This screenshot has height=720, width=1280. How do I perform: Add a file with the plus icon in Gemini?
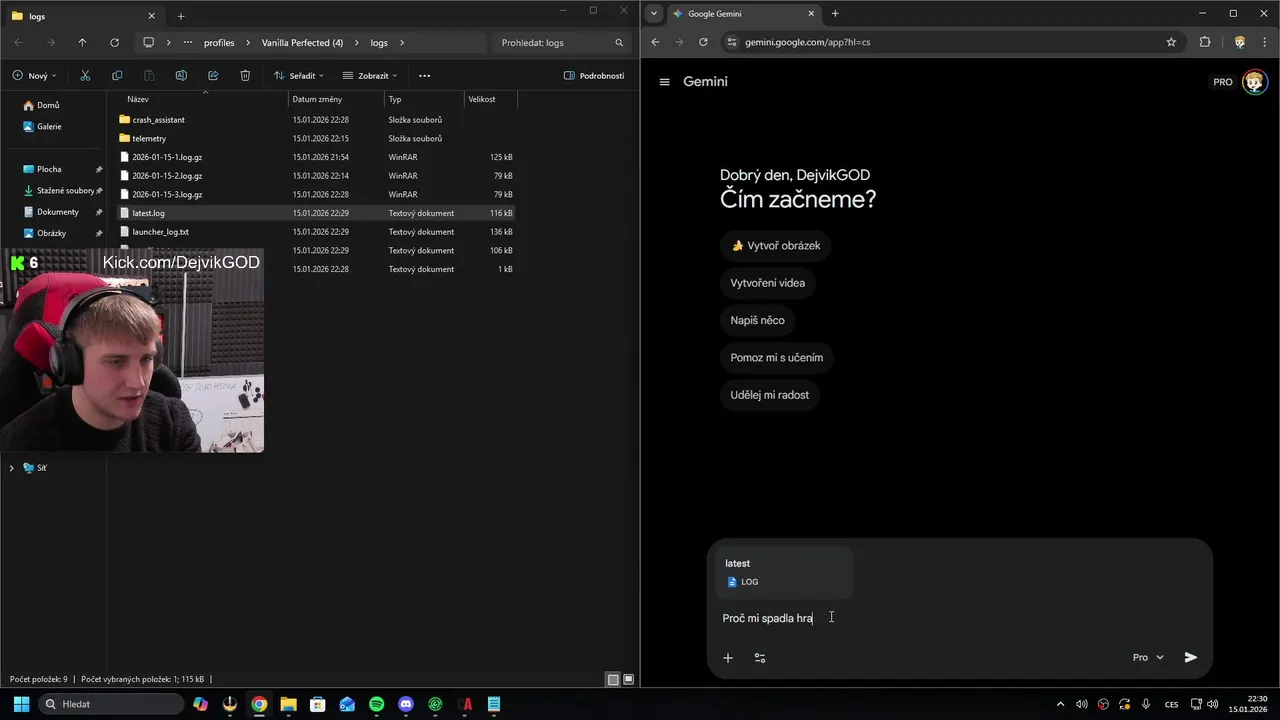[728, 658]
